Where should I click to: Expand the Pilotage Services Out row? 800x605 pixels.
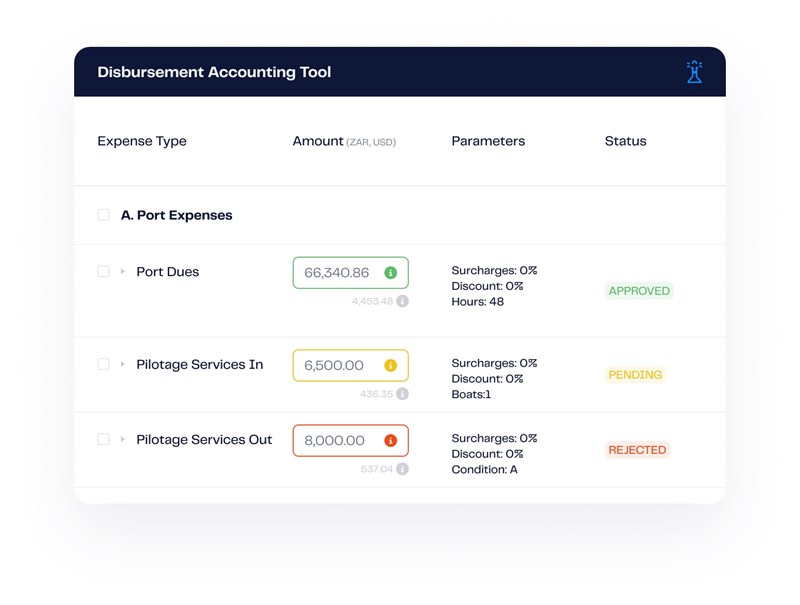pos(123,440)
